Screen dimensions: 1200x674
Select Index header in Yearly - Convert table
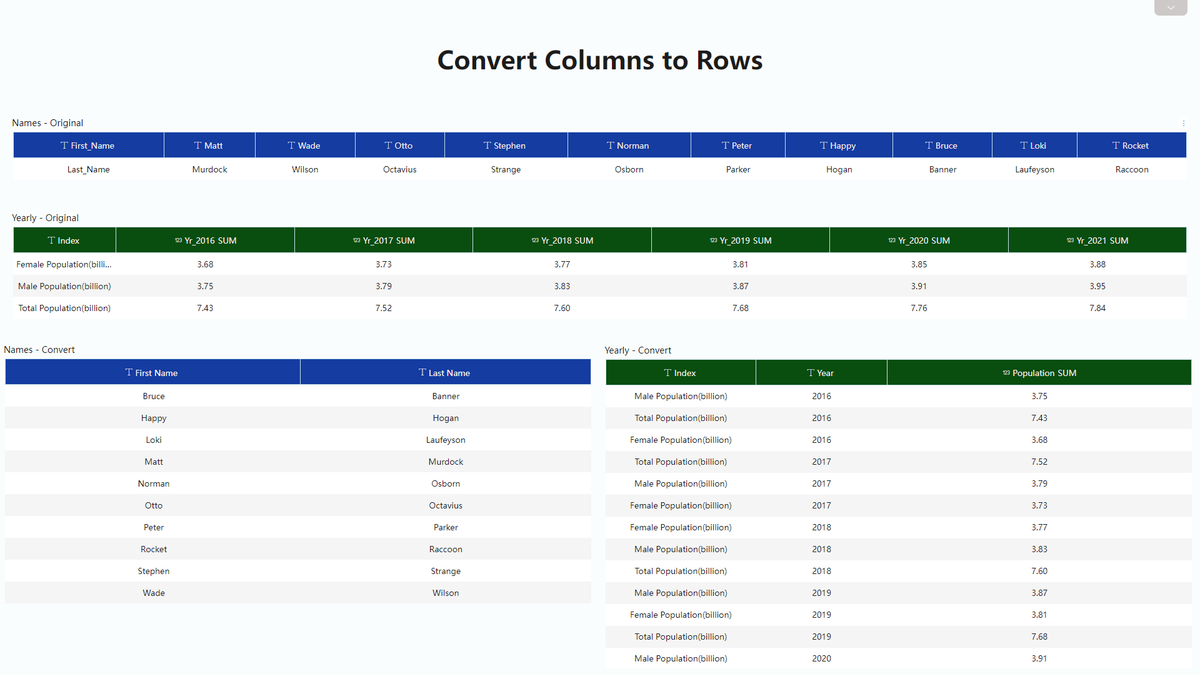tap(681, 372)
